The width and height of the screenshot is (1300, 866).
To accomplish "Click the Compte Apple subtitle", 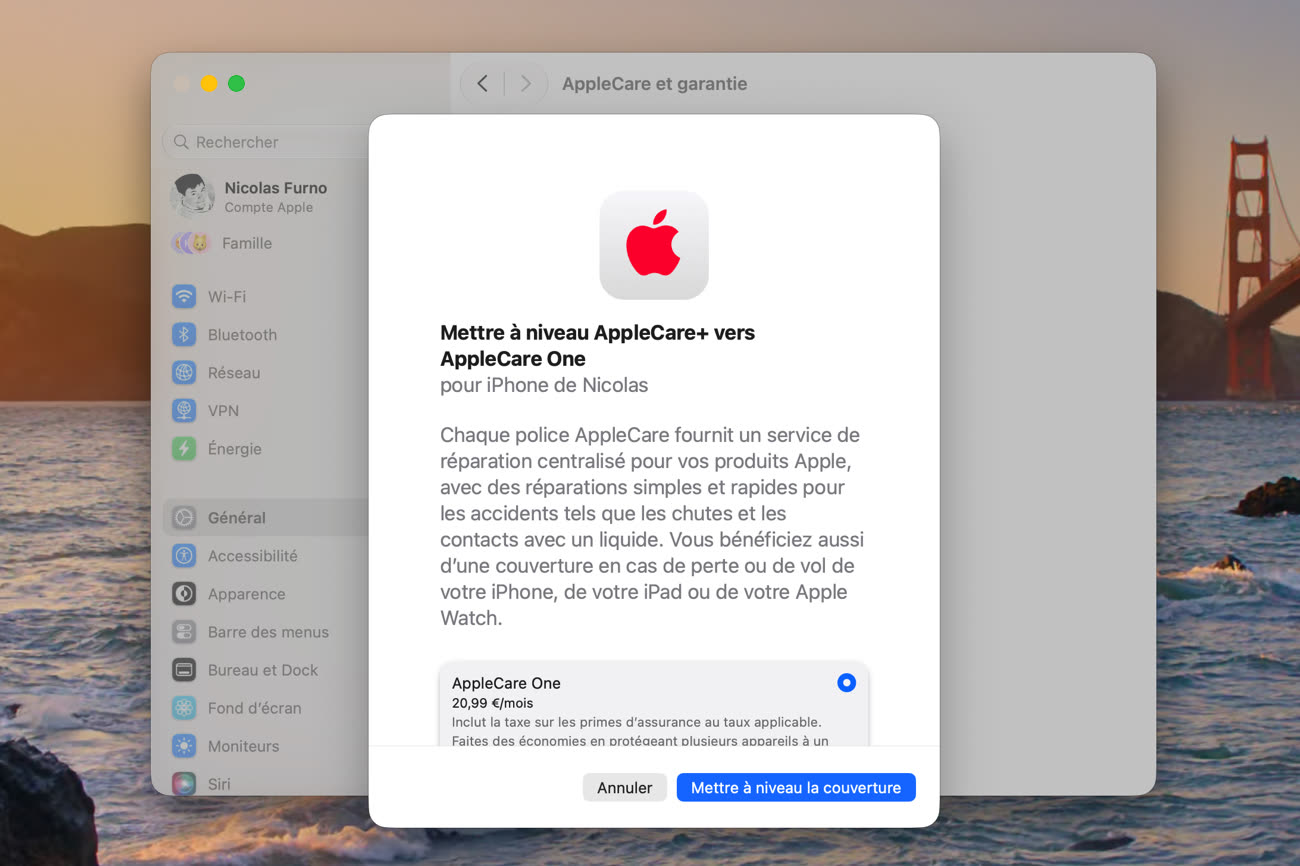I will pos(269,207).
